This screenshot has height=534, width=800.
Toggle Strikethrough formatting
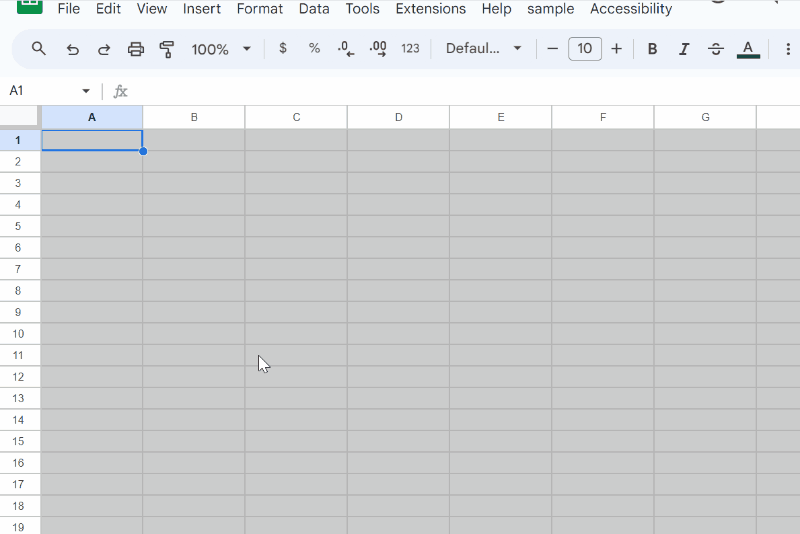716,49
